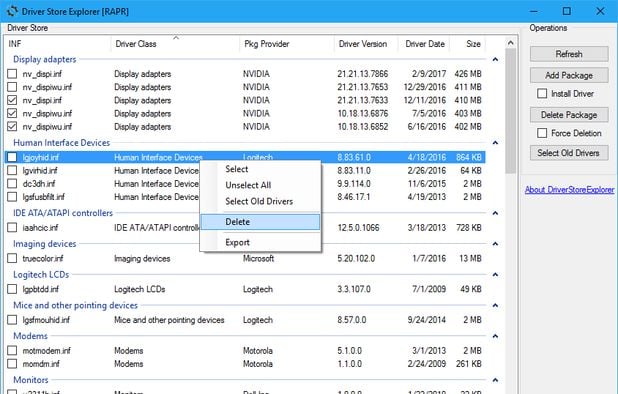Select the Logitech LCDs class cell

point(140,289)
